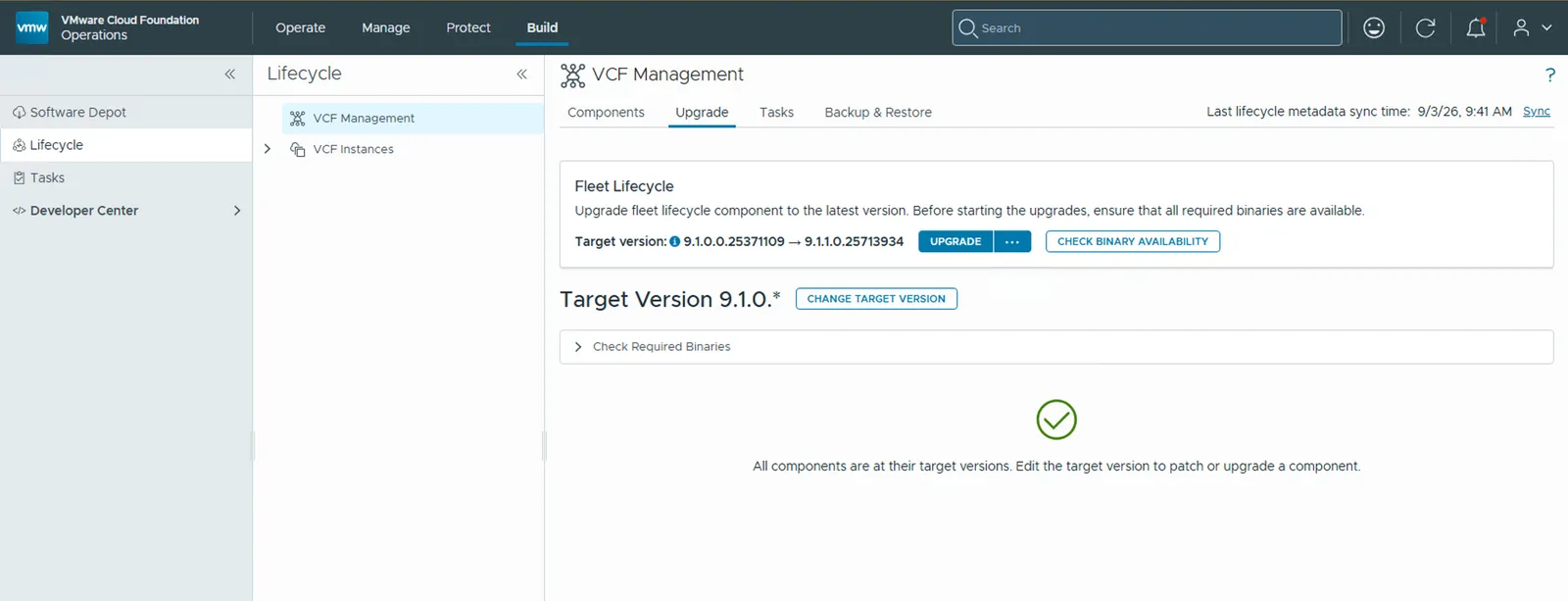
Task: Click the last sync time 9/3/26, 9:41 AM
Action: (1464, 112)
